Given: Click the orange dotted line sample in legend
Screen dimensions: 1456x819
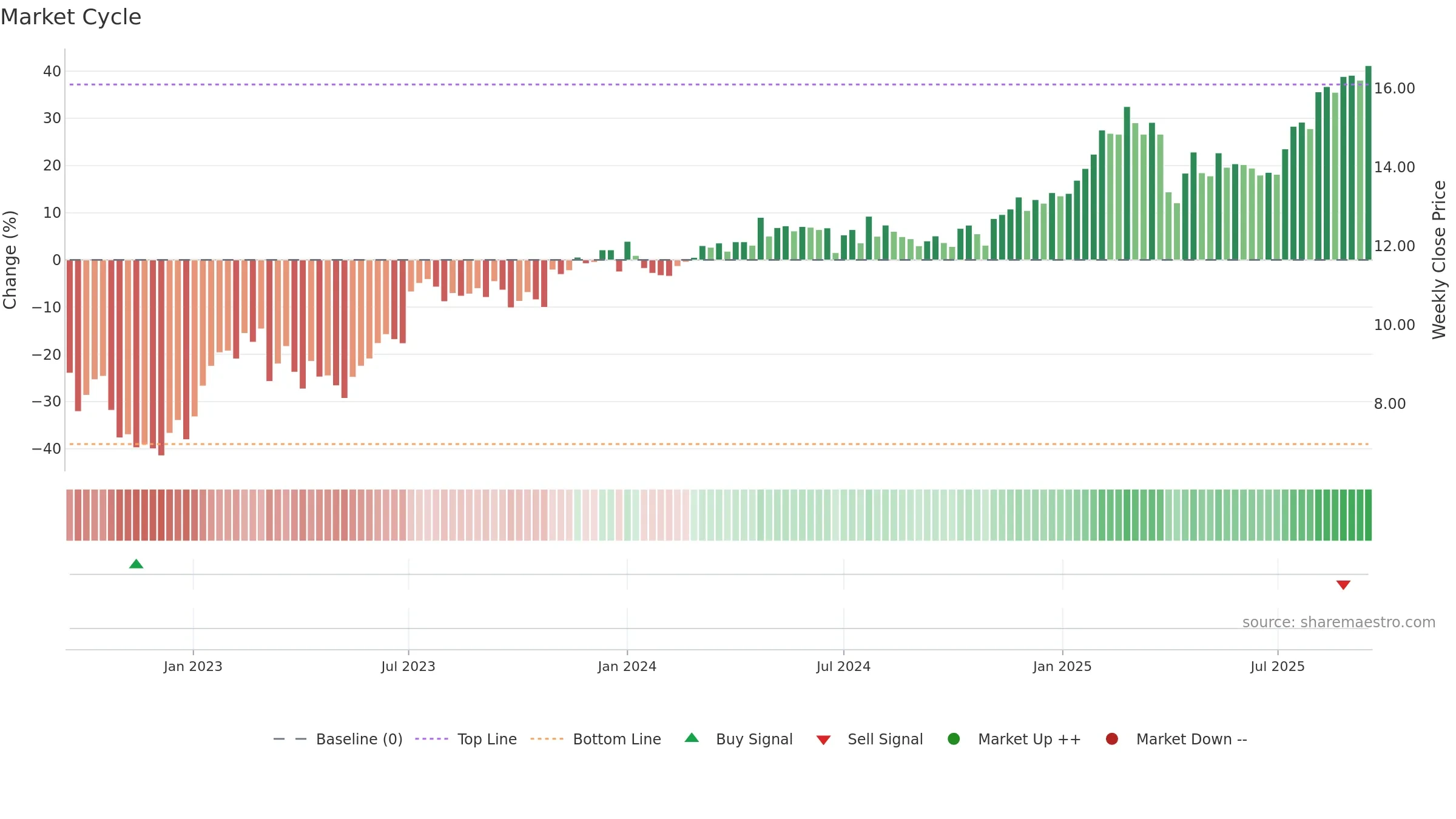Looking at the screenshot, I should pyautogui.click(x=547, y=739).
